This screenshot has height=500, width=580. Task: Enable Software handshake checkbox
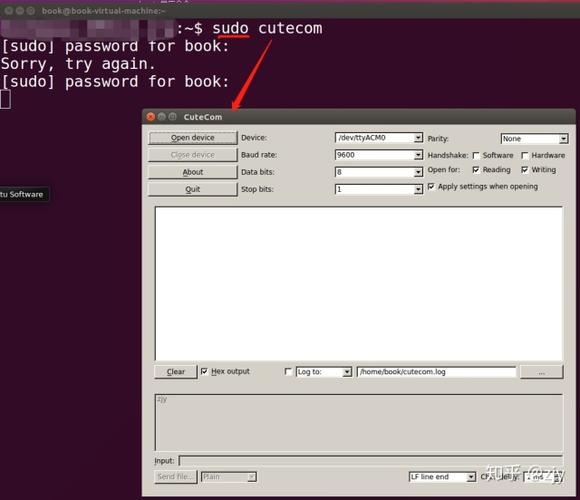[476, 156]
